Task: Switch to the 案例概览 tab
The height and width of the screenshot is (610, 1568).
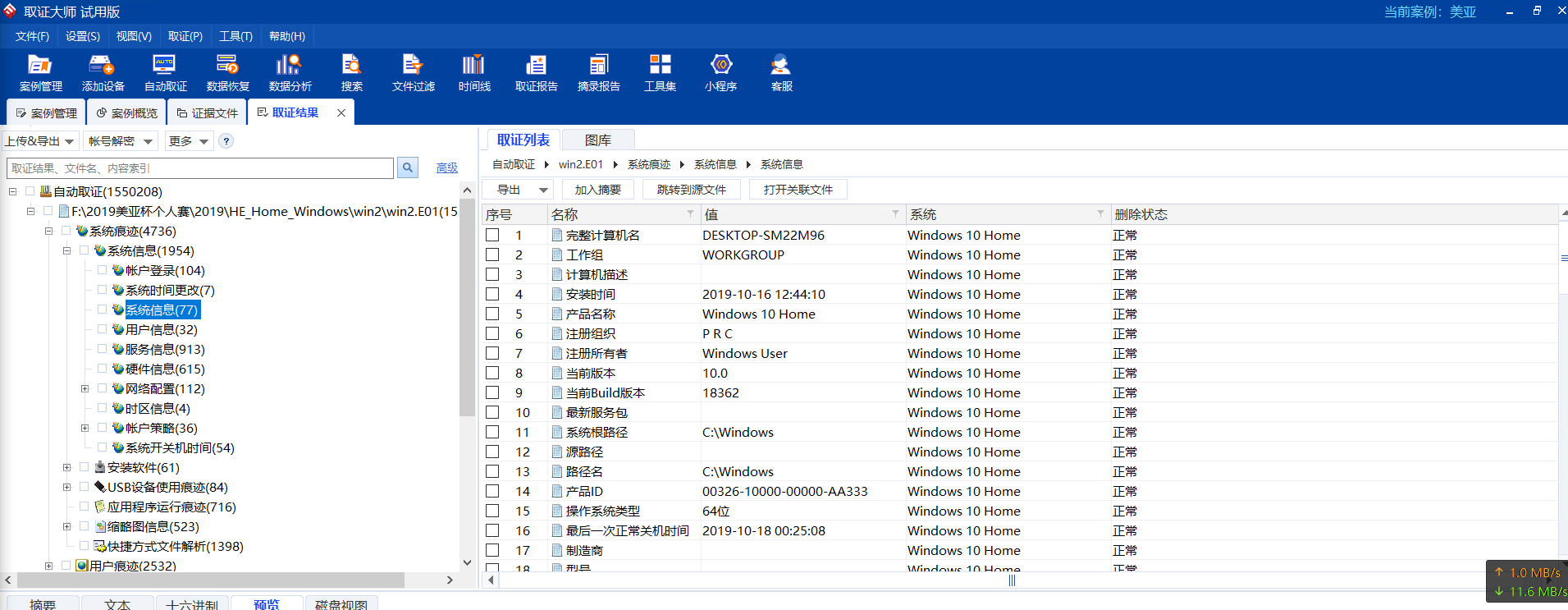Action: tap(126, 112)
